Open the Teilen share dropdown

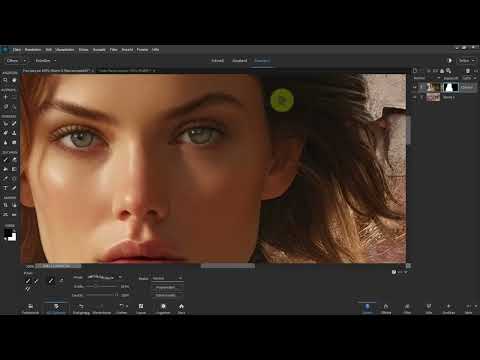coord(467,60)
